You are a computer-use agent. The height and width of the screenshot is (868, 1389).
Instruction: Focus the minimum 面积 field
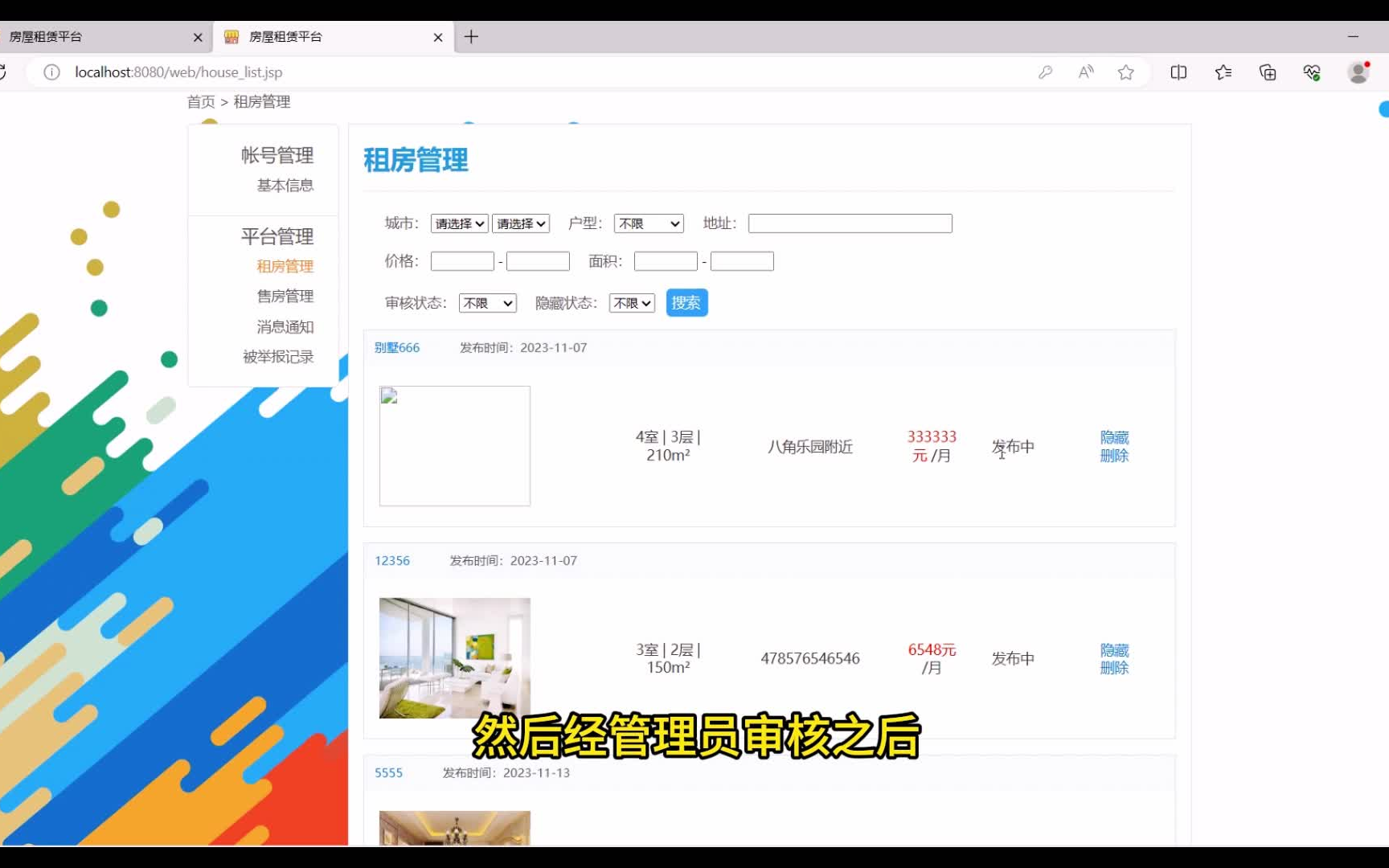click(x=666, y=261)
